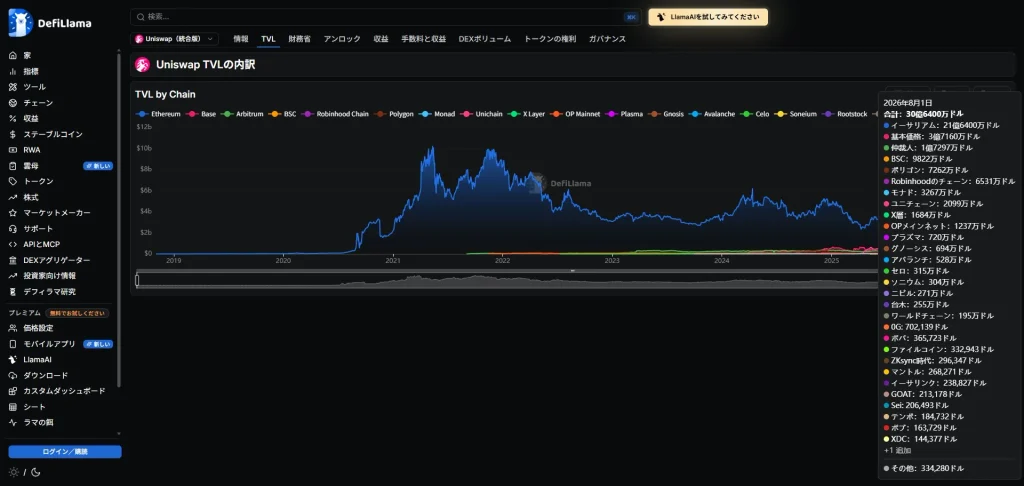The image size is (1024, 486).
Task: Open the カスタムダッシュボード icon
Action: (12, 391)
